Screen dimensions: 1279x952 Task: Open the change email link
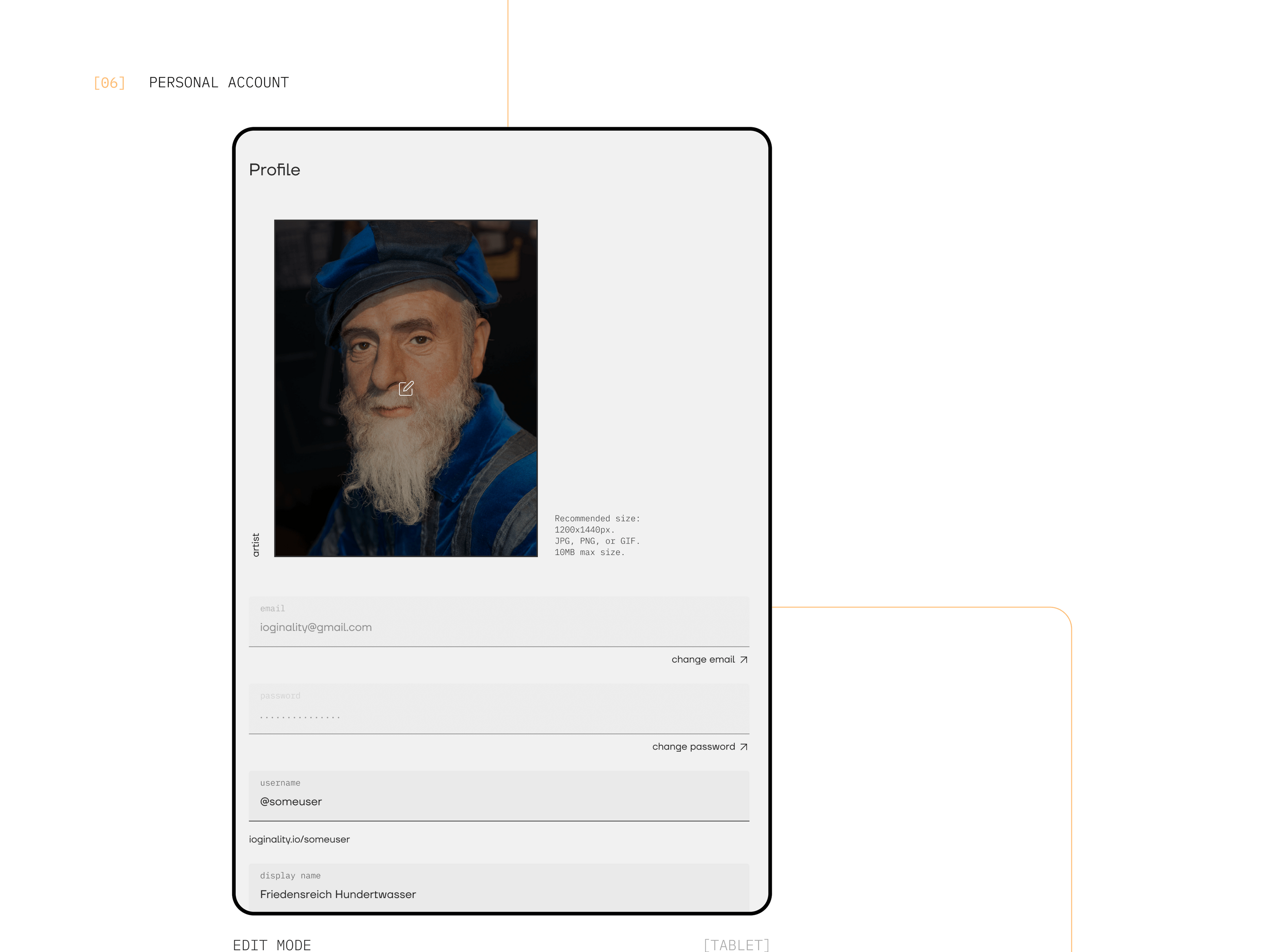(703, 659)
